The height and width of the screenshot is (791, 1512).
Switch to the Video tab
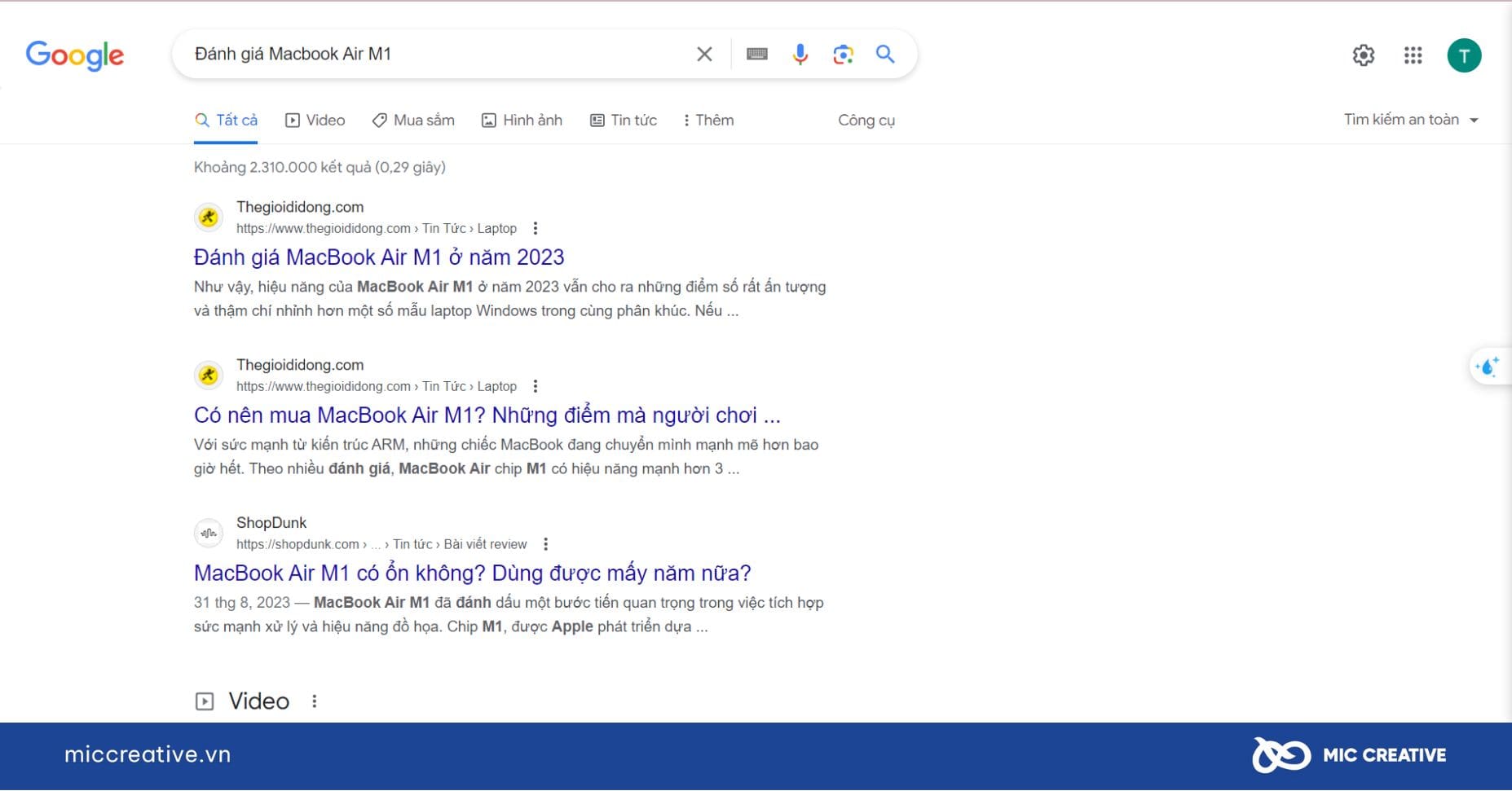(x=315, y=121)
